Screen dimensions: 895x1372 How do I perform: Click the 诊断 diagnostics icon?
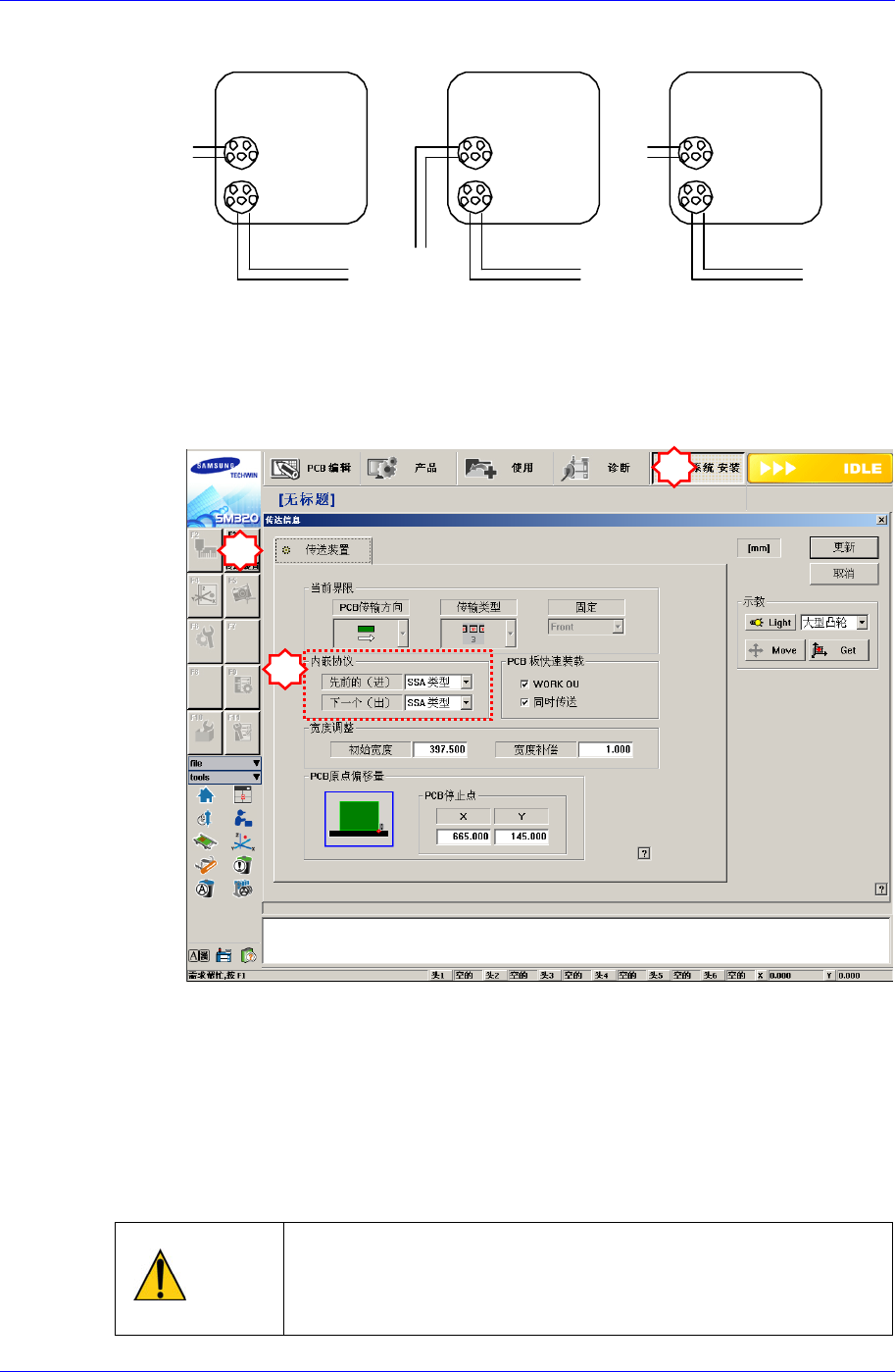576,469
